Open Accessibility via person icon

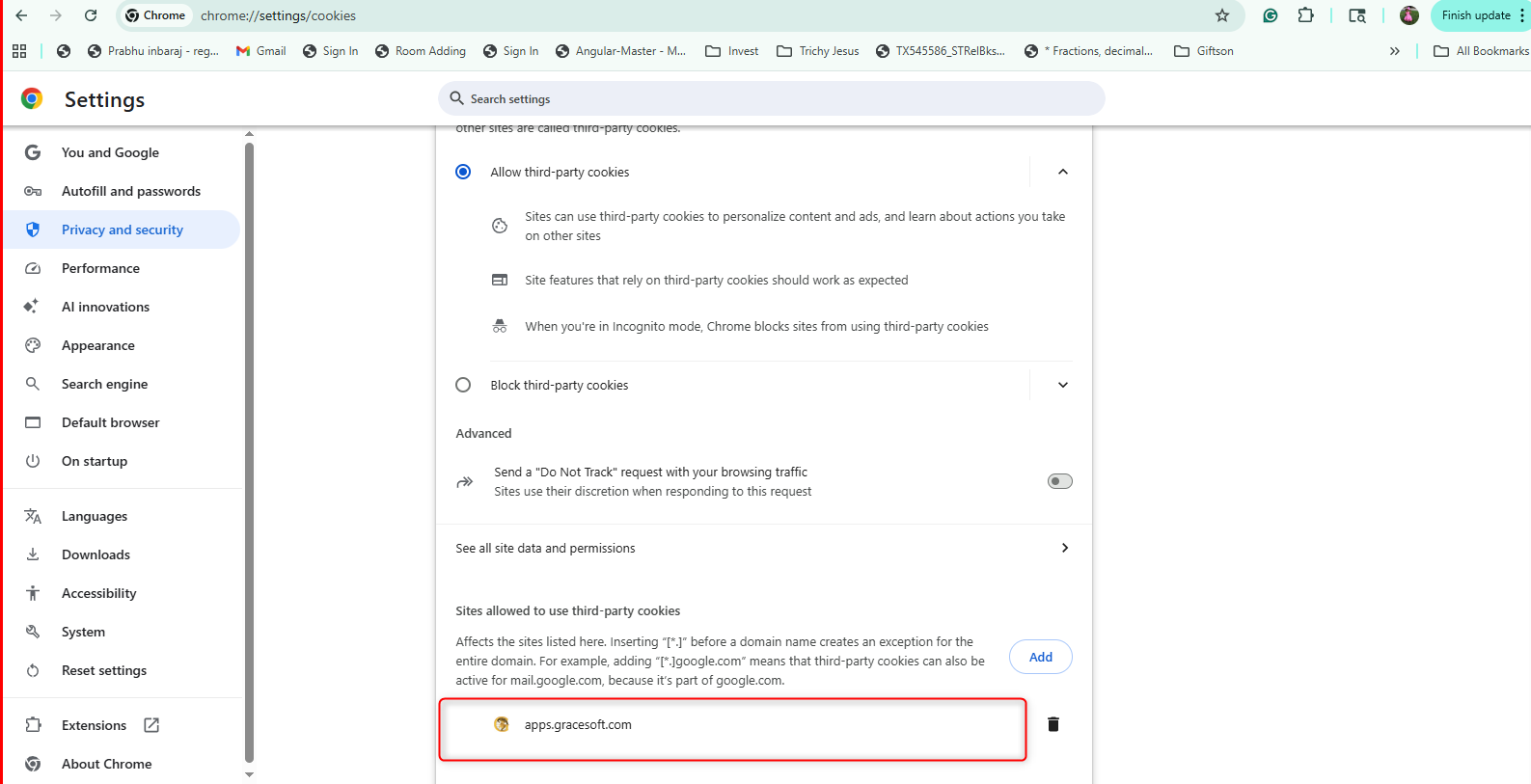(33, 593)
